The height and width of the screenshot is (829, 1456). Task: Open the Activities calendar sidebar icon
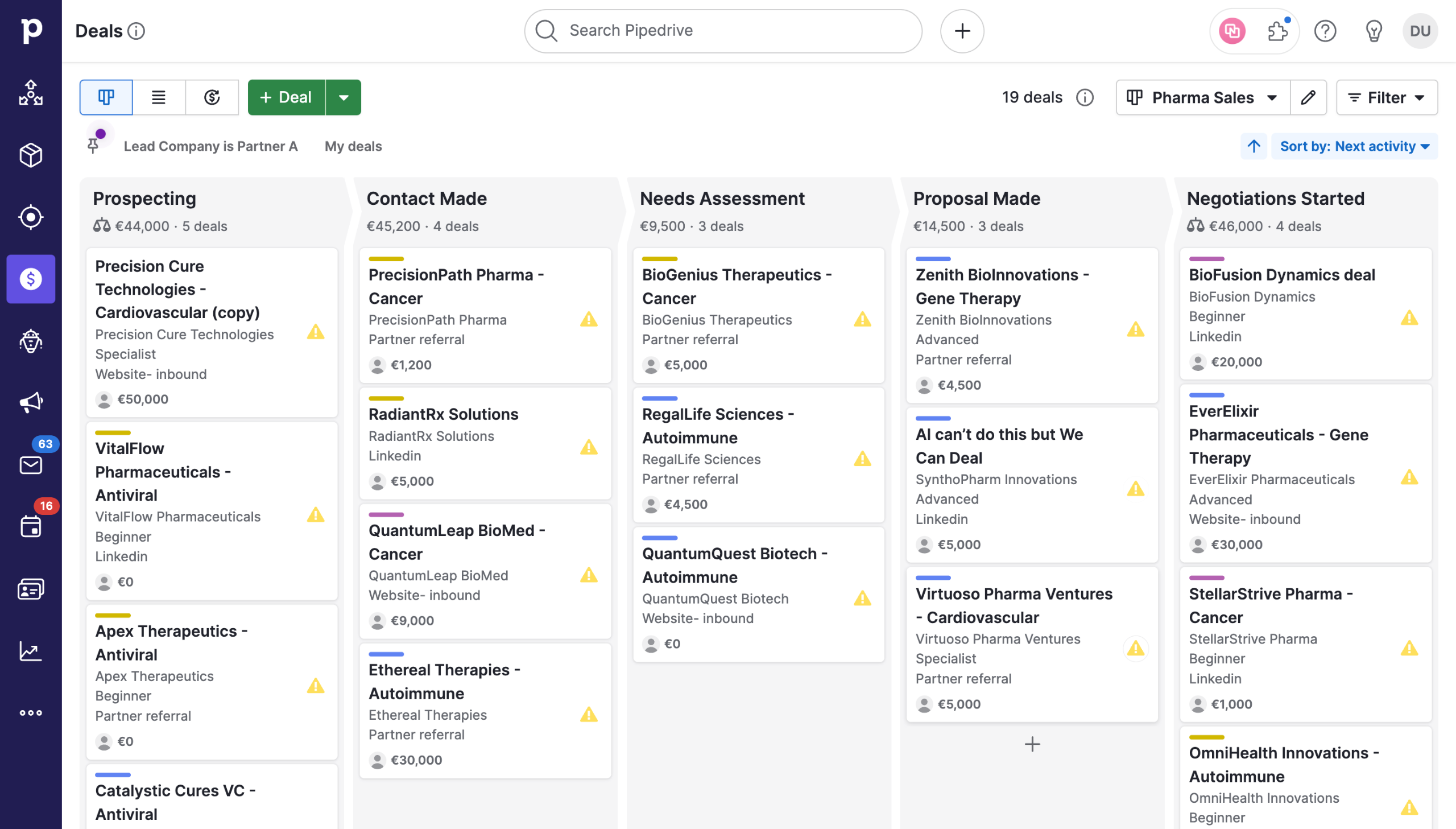tap(31, 526)
